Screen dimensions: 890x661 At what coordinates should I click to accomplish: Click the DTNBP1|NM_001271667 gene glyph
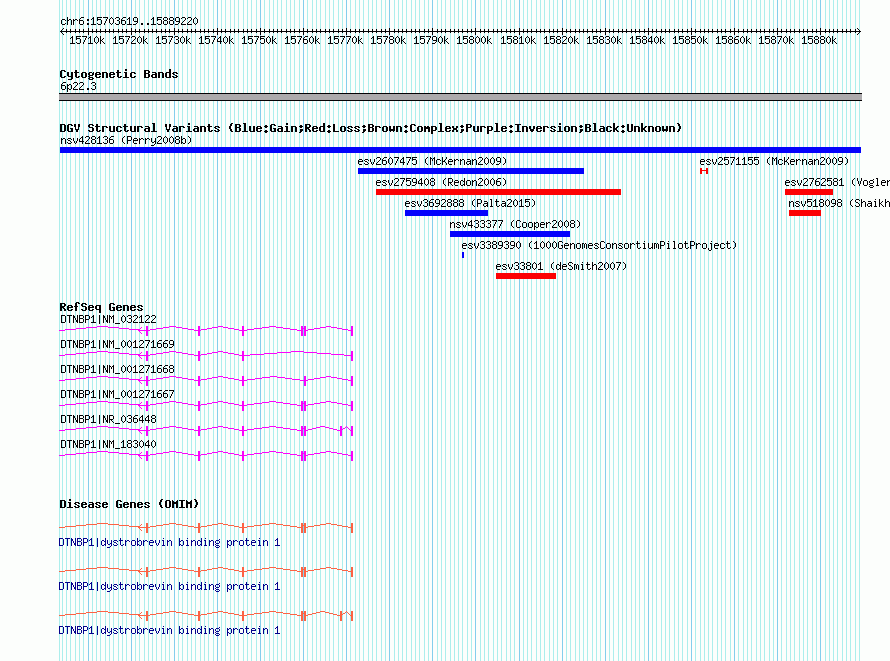click(206, 405)
